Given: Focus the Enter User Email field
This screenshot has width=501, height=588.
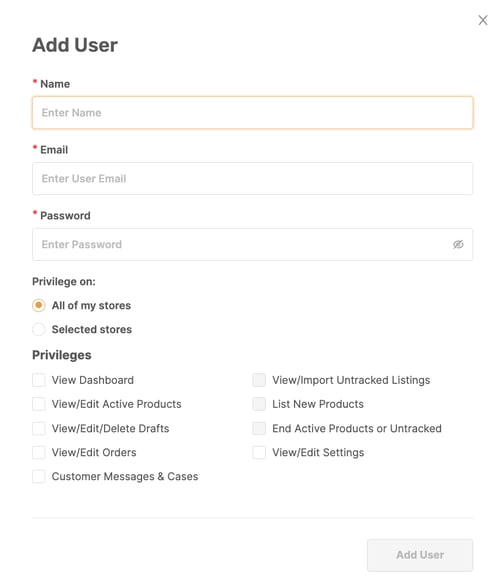Looking at the screenshot, I should click(x=252, y=178).
